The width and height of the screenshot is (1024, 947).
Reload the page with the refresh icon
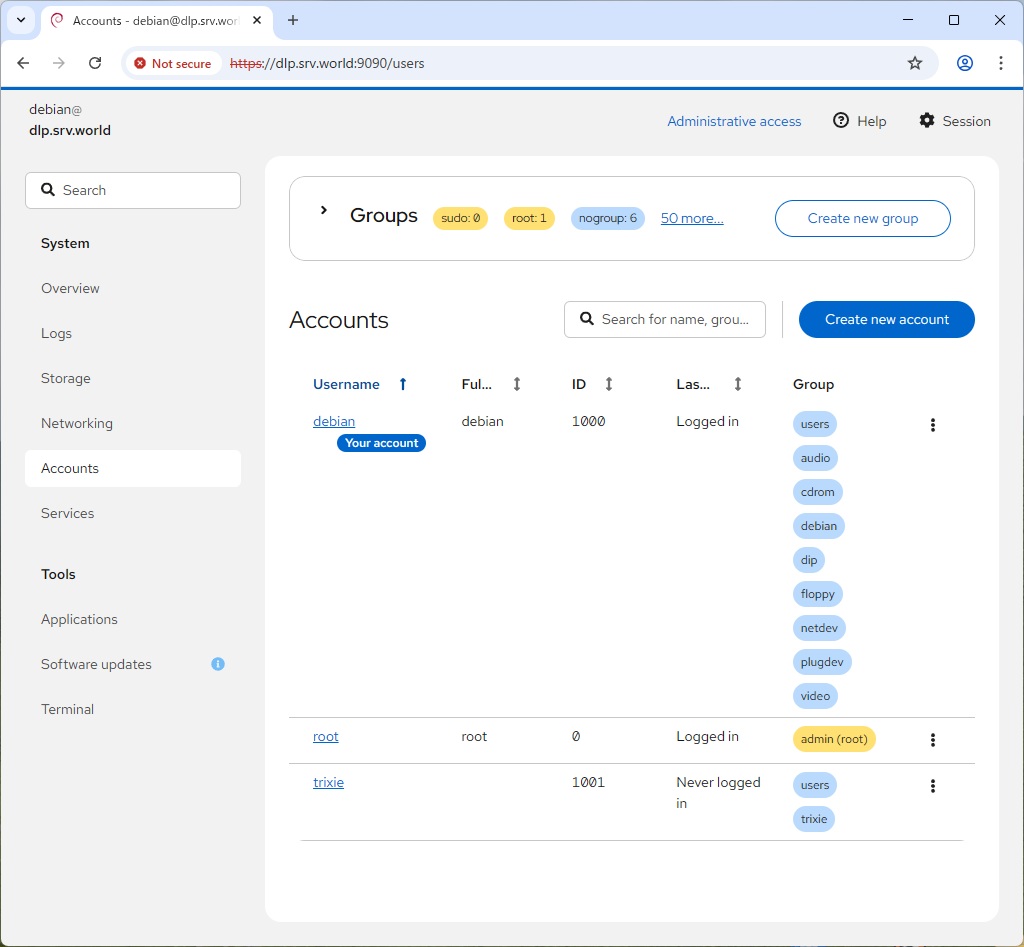[95, 63]
